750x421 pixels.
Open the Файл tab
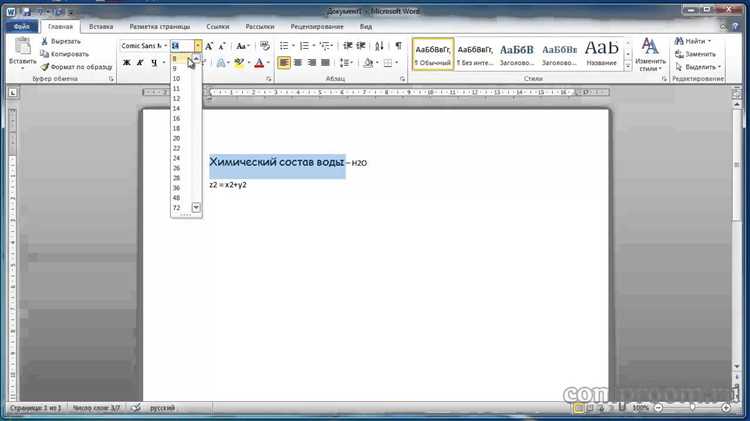22,27
